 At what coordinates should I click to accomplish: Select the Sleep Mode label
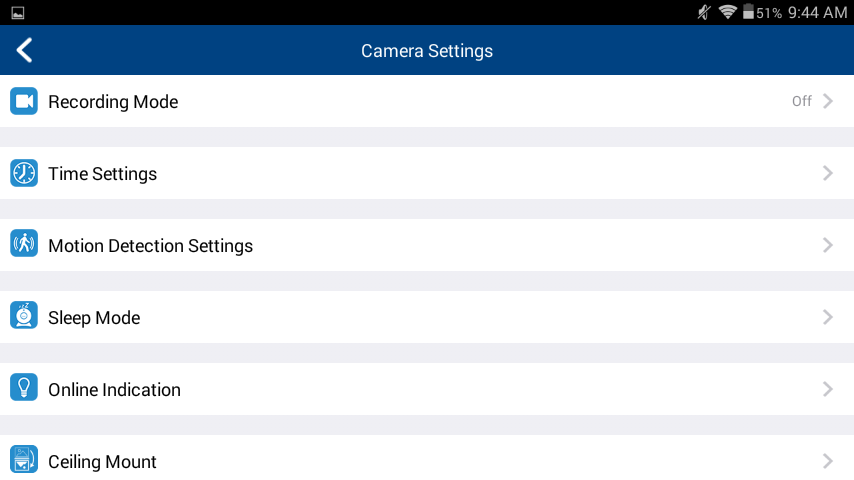[x=94, y=318]
